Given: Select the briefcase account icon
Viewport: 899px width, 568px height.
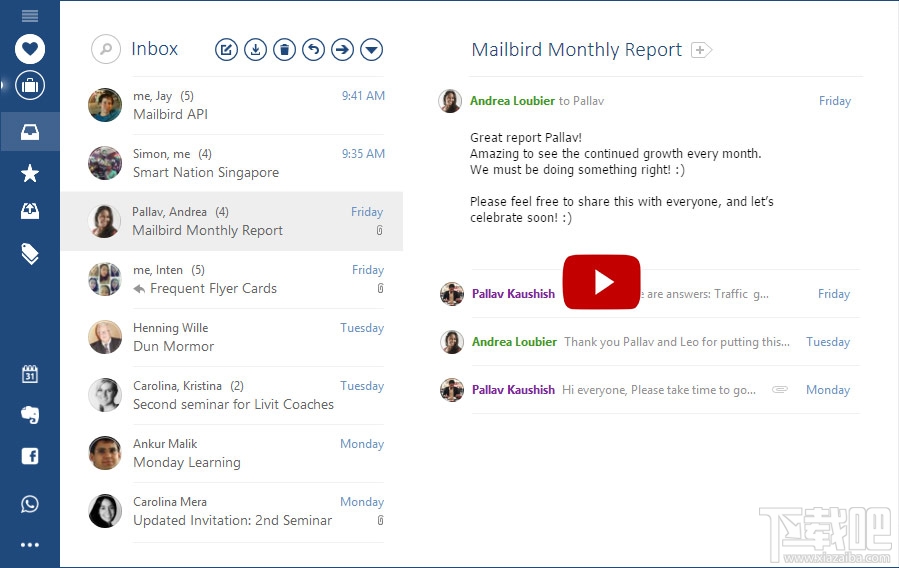Looking at the screenshot, I should (x=30, y=85).
